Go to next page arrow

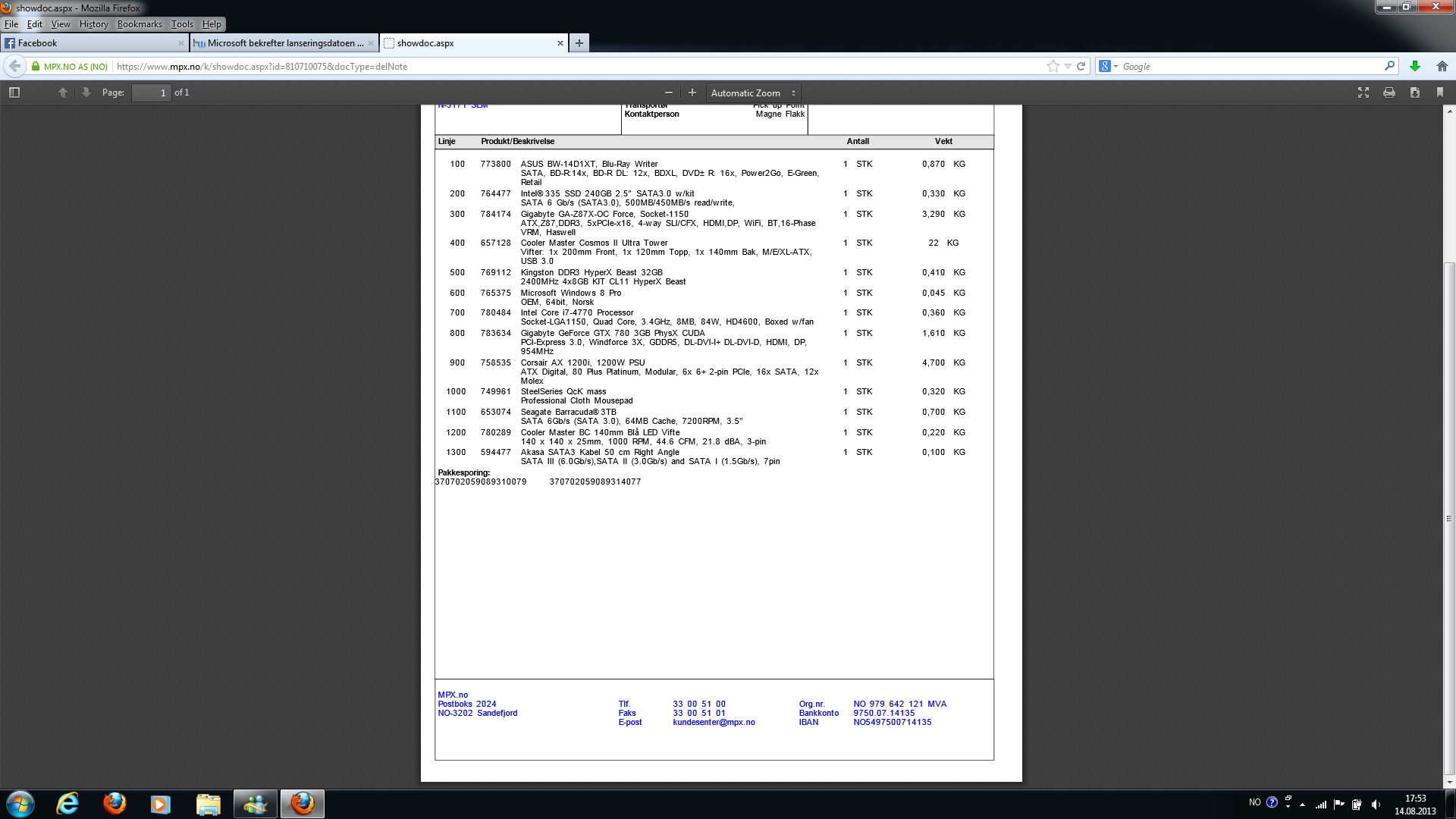click(x=86, y=93)
